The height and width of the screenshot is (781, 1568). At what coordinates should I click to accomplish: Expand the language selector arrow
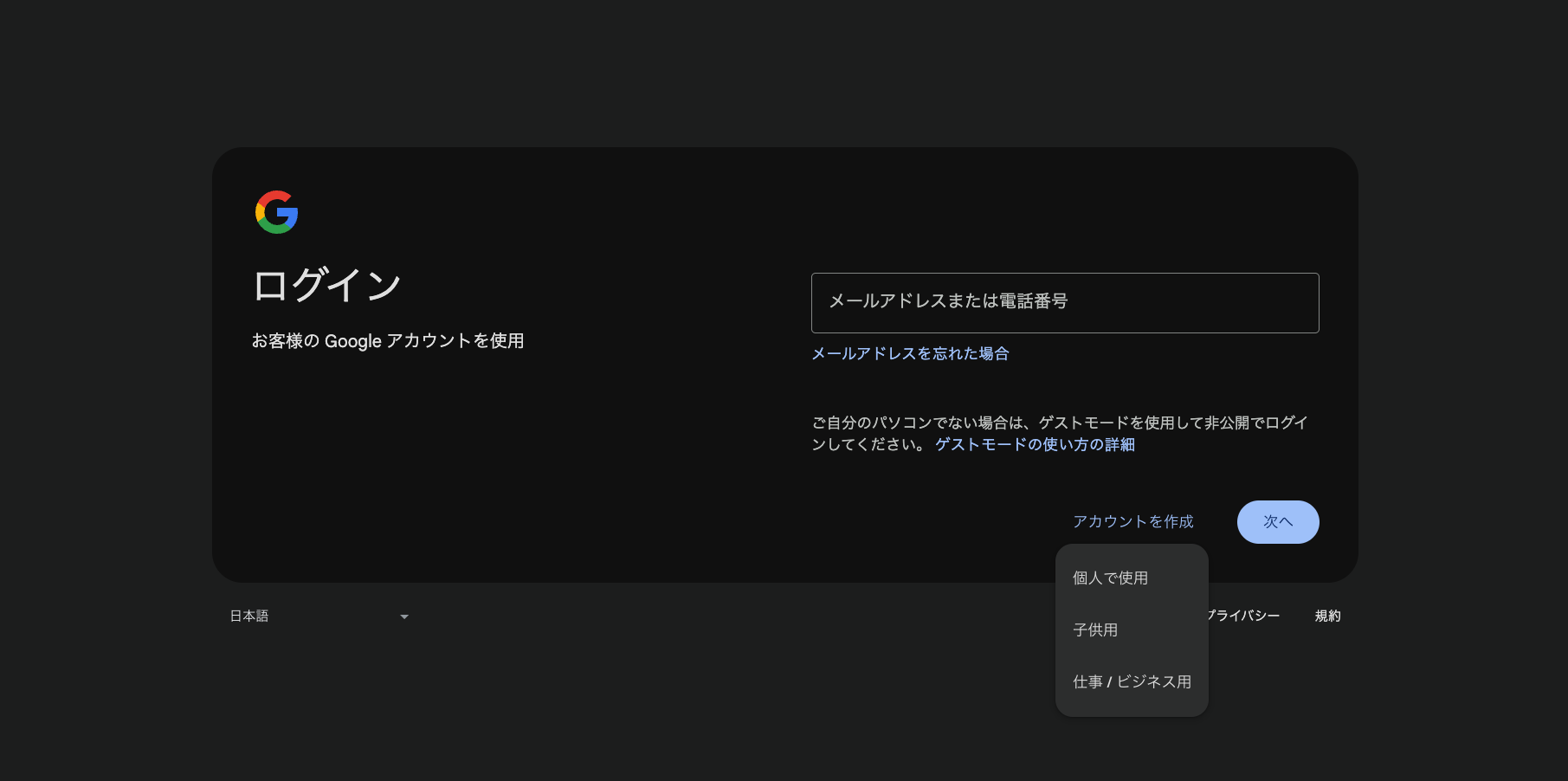(x=403, y=616)
